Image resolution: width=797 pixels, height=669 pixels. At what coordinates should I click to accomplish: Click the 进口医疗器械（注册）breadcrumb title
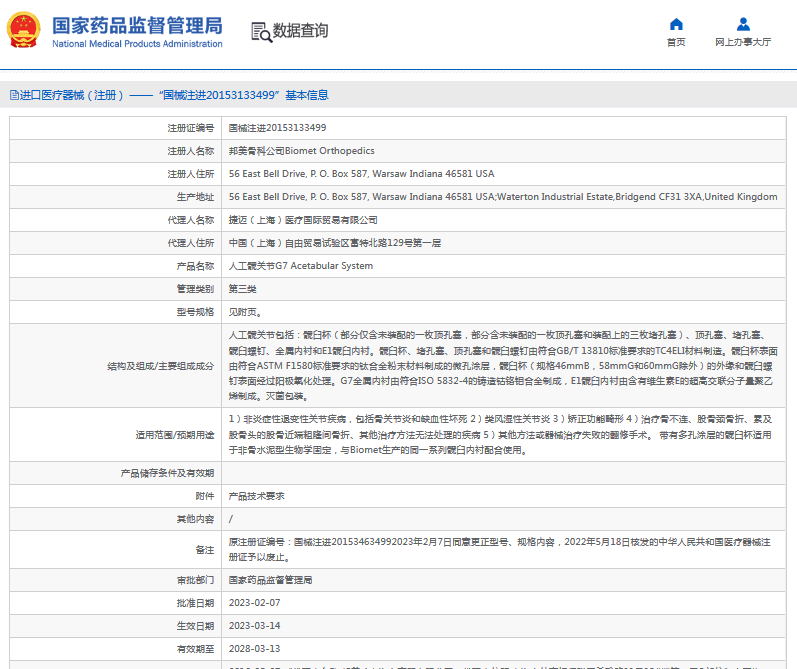(x=71, y=95)
